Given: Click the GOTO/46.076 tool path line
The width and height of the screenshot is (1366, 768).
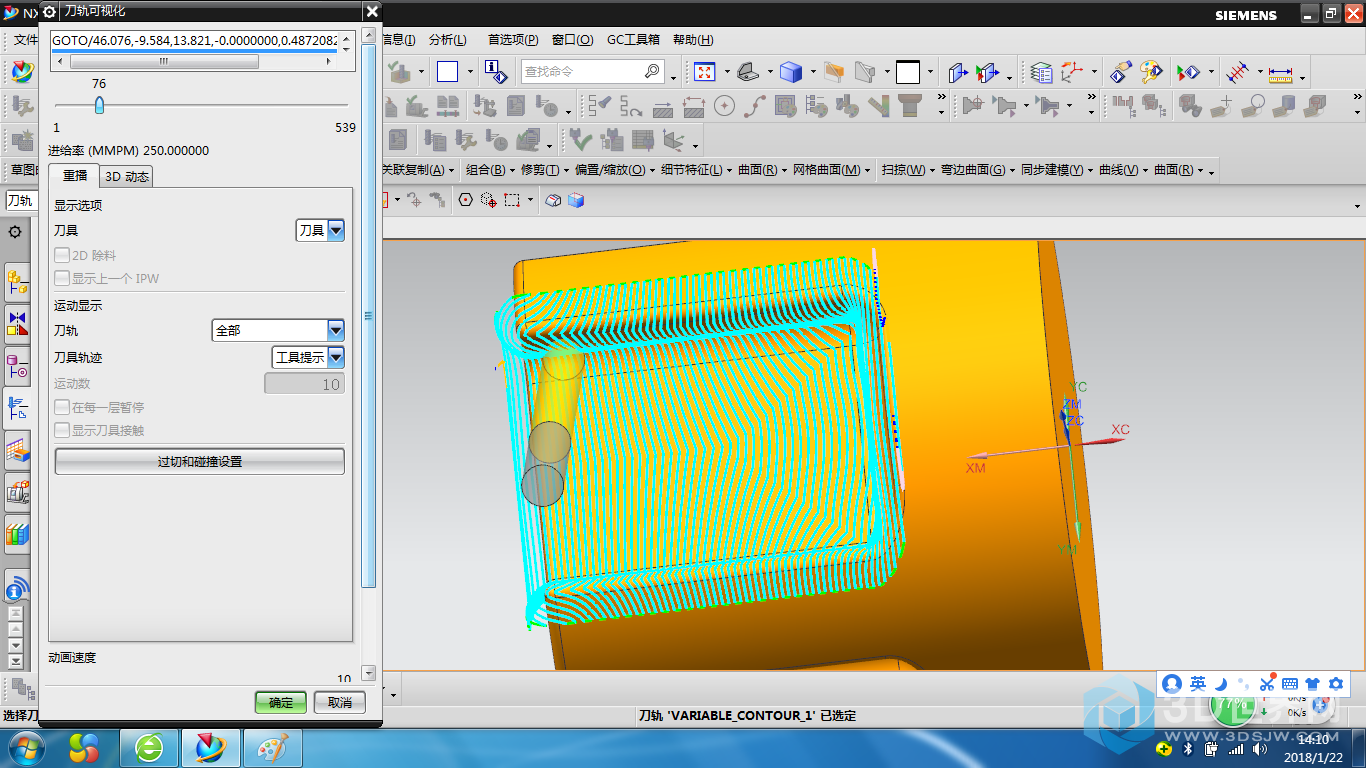Looking at the screenshot, I should 196,40.
